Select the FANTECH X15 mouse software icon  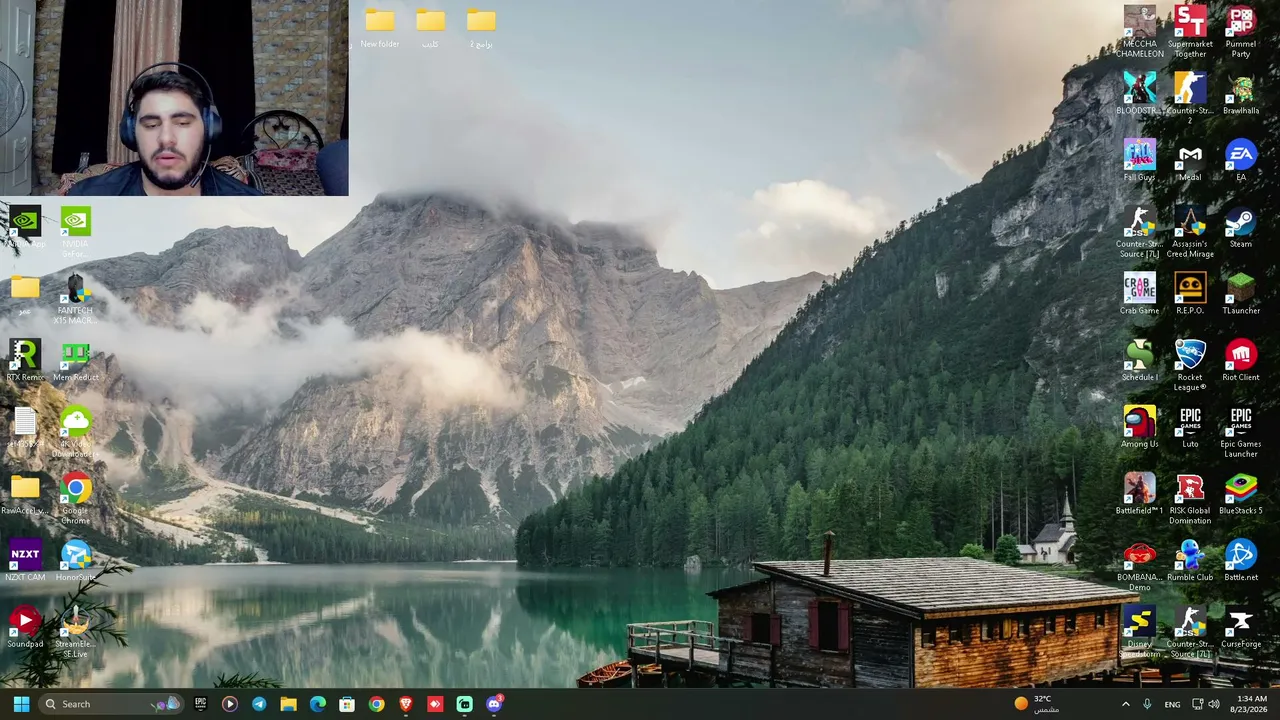(x=75, y=300)
